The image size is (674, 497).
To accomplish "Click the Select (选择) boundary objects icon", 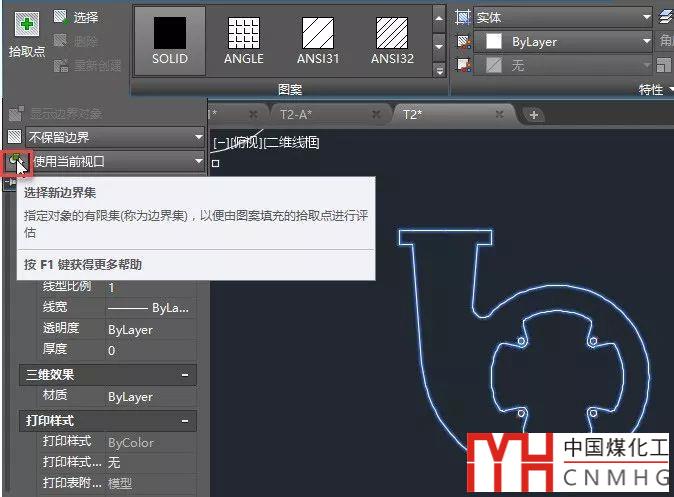I will [x=61, y=17].
